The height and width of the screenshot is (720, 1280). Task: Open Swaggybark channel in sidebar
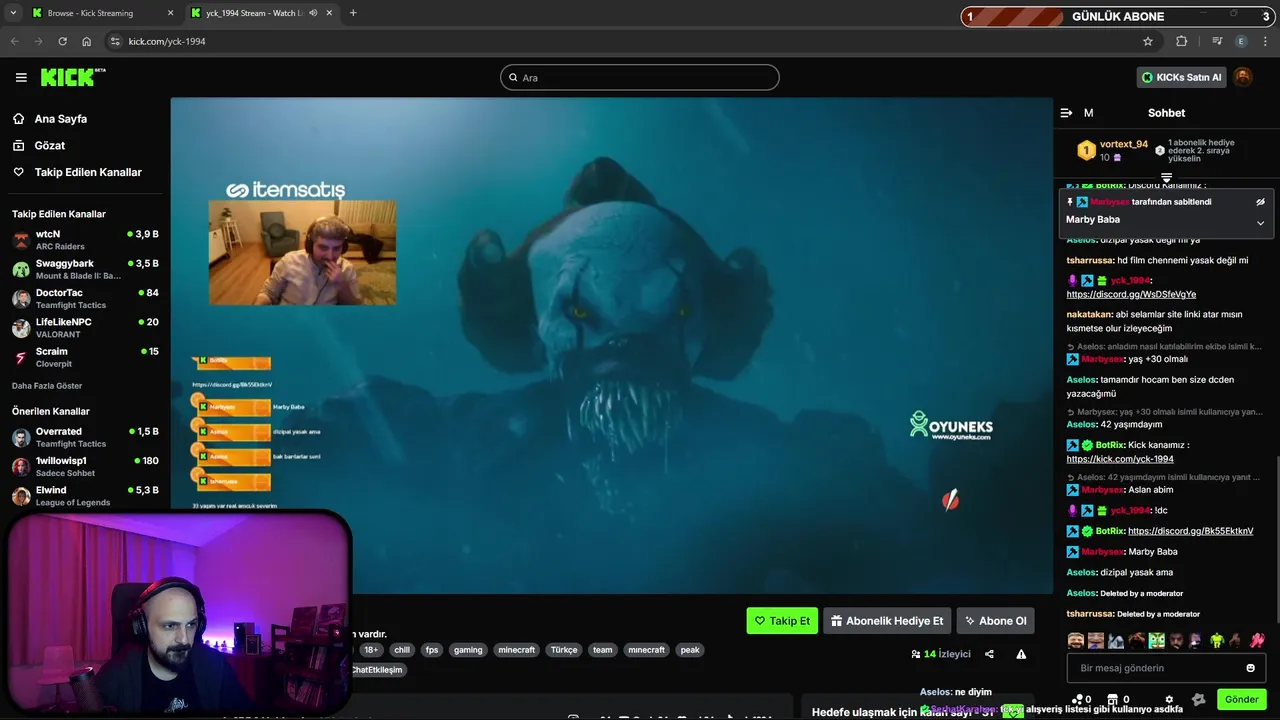pos(85,269)
